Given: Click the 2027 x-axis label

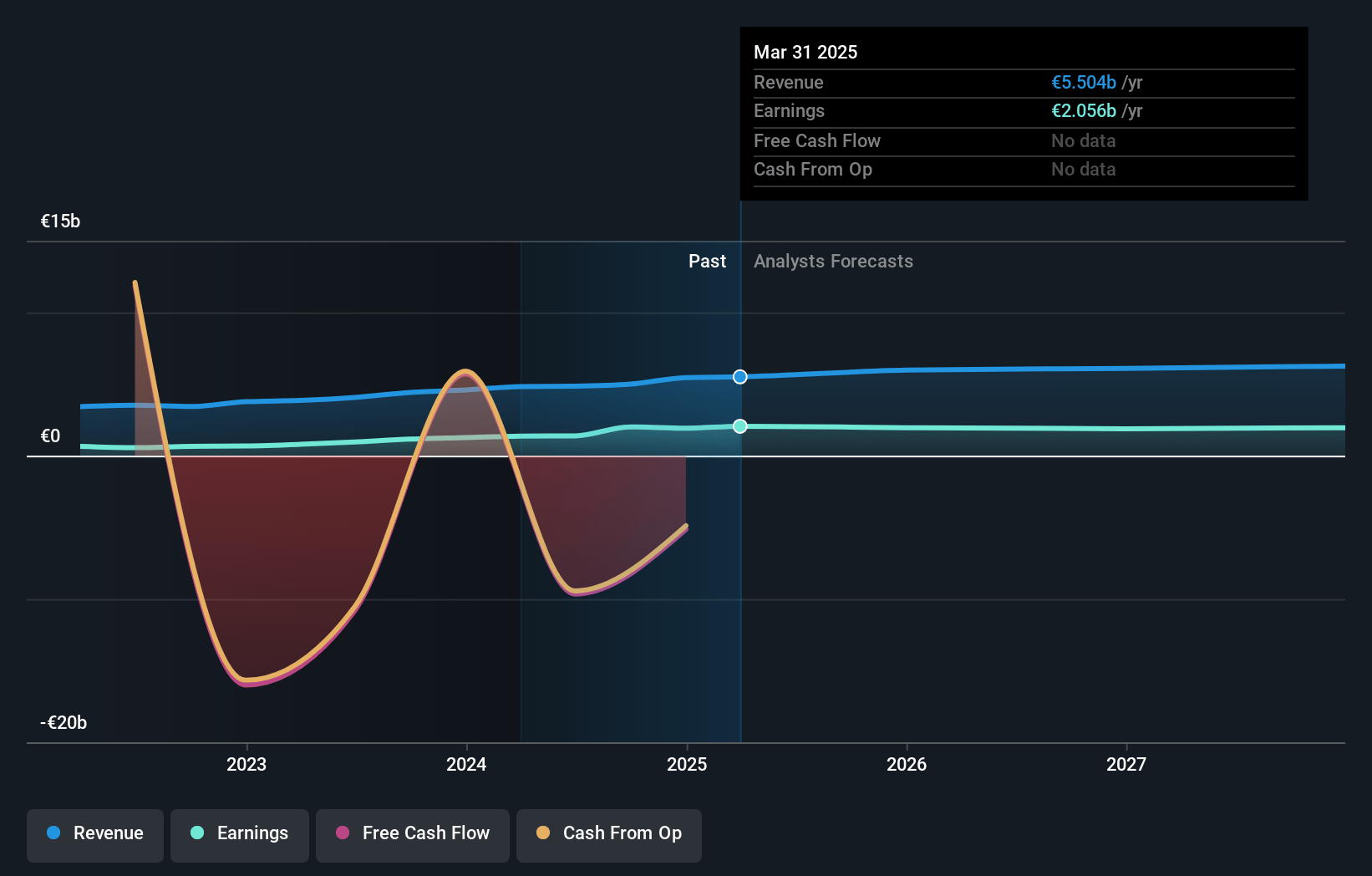Looking at the screenshot, I should click(x=1126, y=764).
